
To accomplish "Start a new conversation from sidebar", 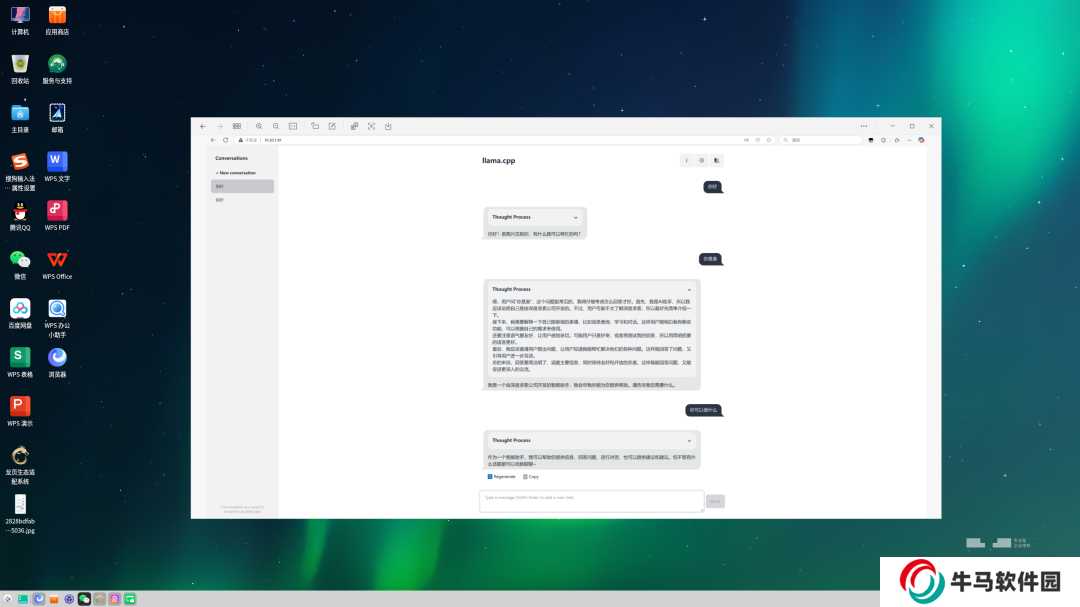I will tap(236, 173).
